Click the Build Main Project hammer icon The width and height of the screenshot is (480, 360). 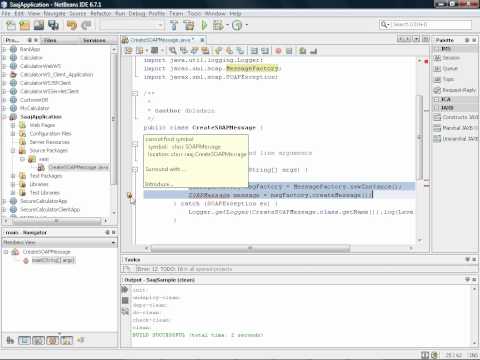click(174, 25)
